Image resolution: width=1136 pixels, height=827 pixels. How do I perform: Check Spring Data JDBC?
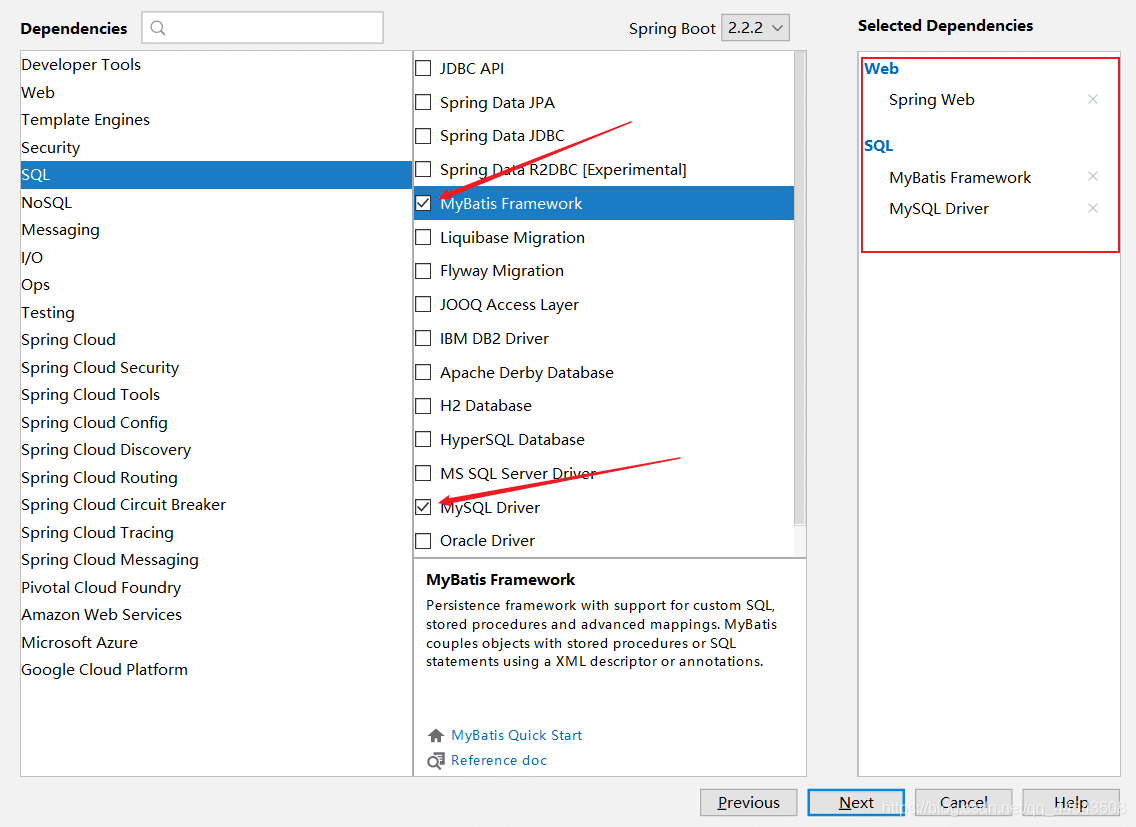click(x=423, y=136)
